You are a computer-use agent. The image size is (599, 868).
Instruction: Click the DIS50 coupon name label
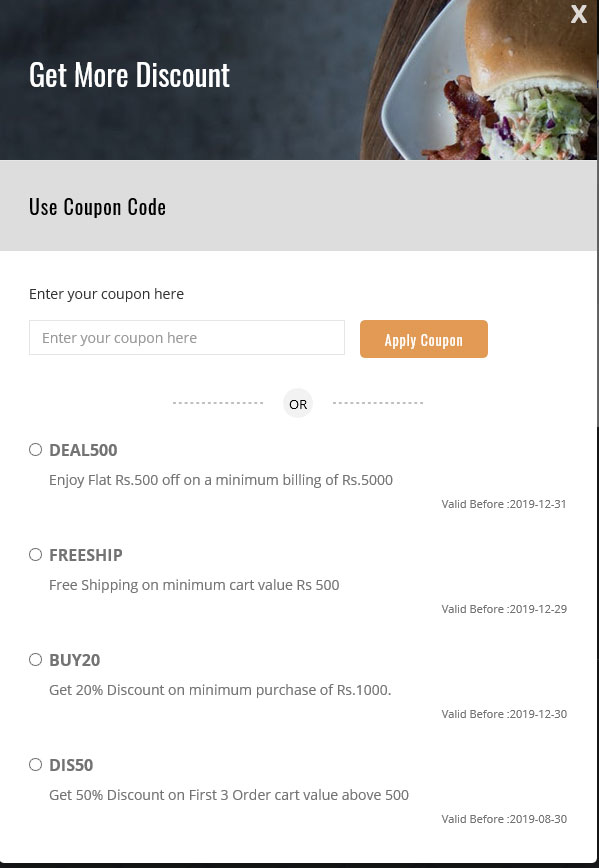71,765
